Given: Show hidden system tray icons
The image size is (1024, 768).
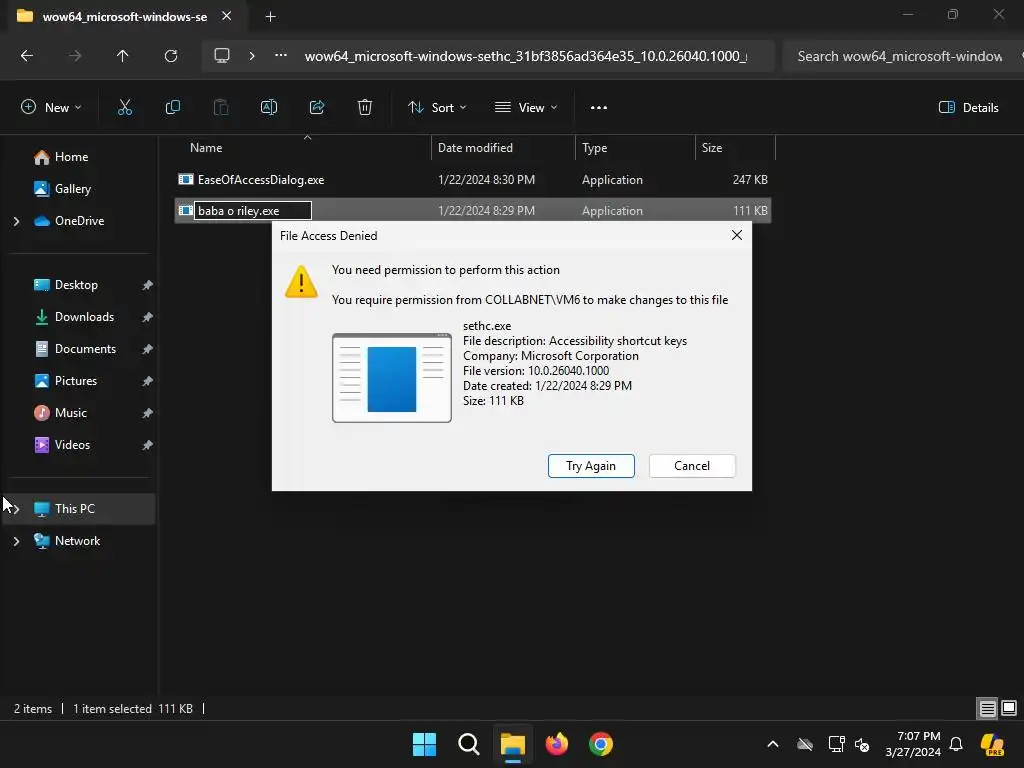Looking at the screenshot, I should click(x=773, y=744).
